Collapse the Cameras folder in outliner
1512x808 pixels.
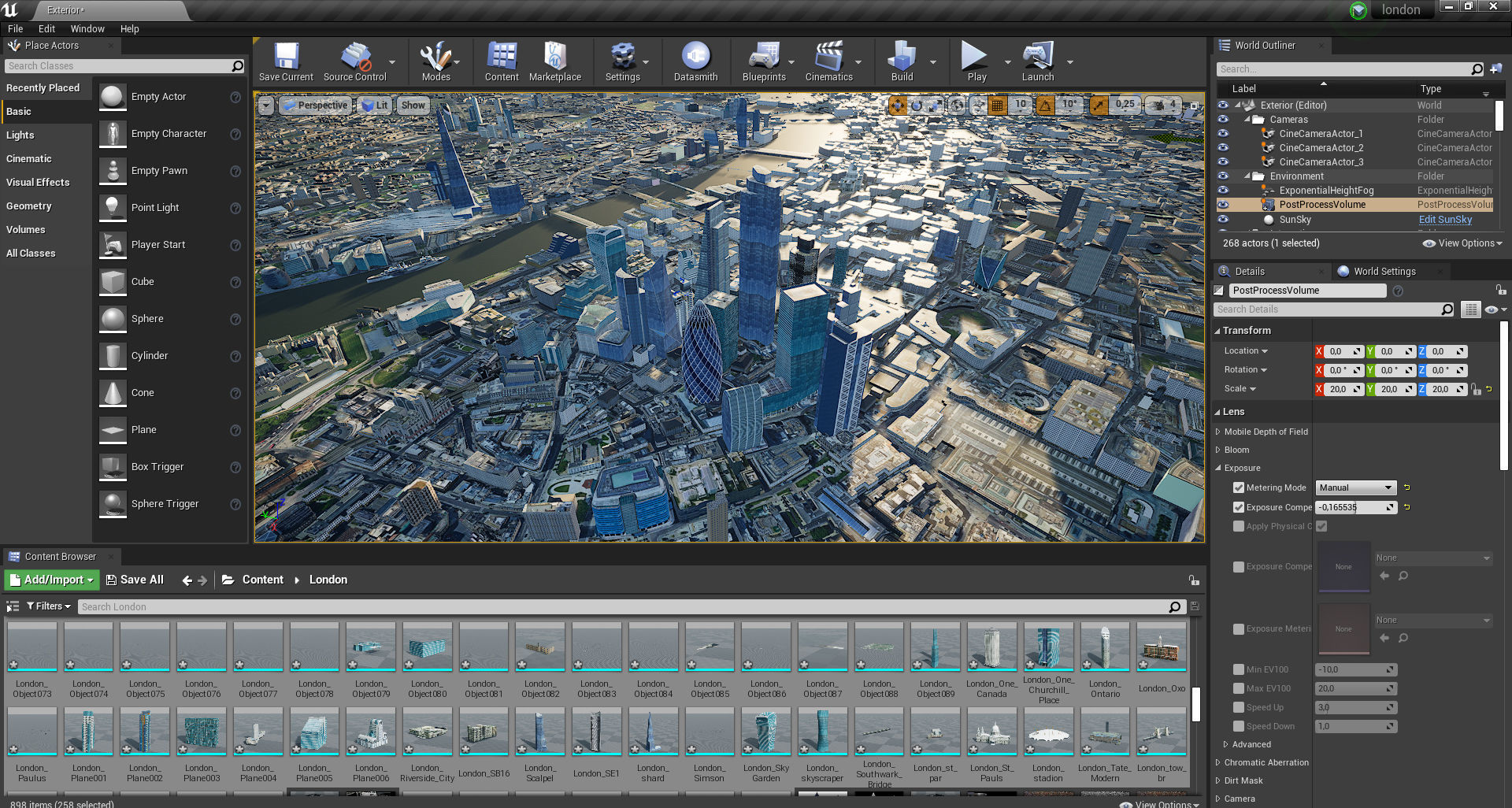point(1247,120)
